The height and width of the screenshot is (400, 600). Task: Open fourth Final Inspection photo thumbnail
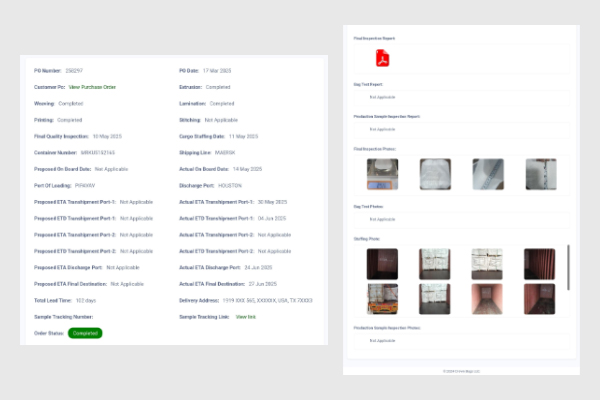click(x=539, y=174)
